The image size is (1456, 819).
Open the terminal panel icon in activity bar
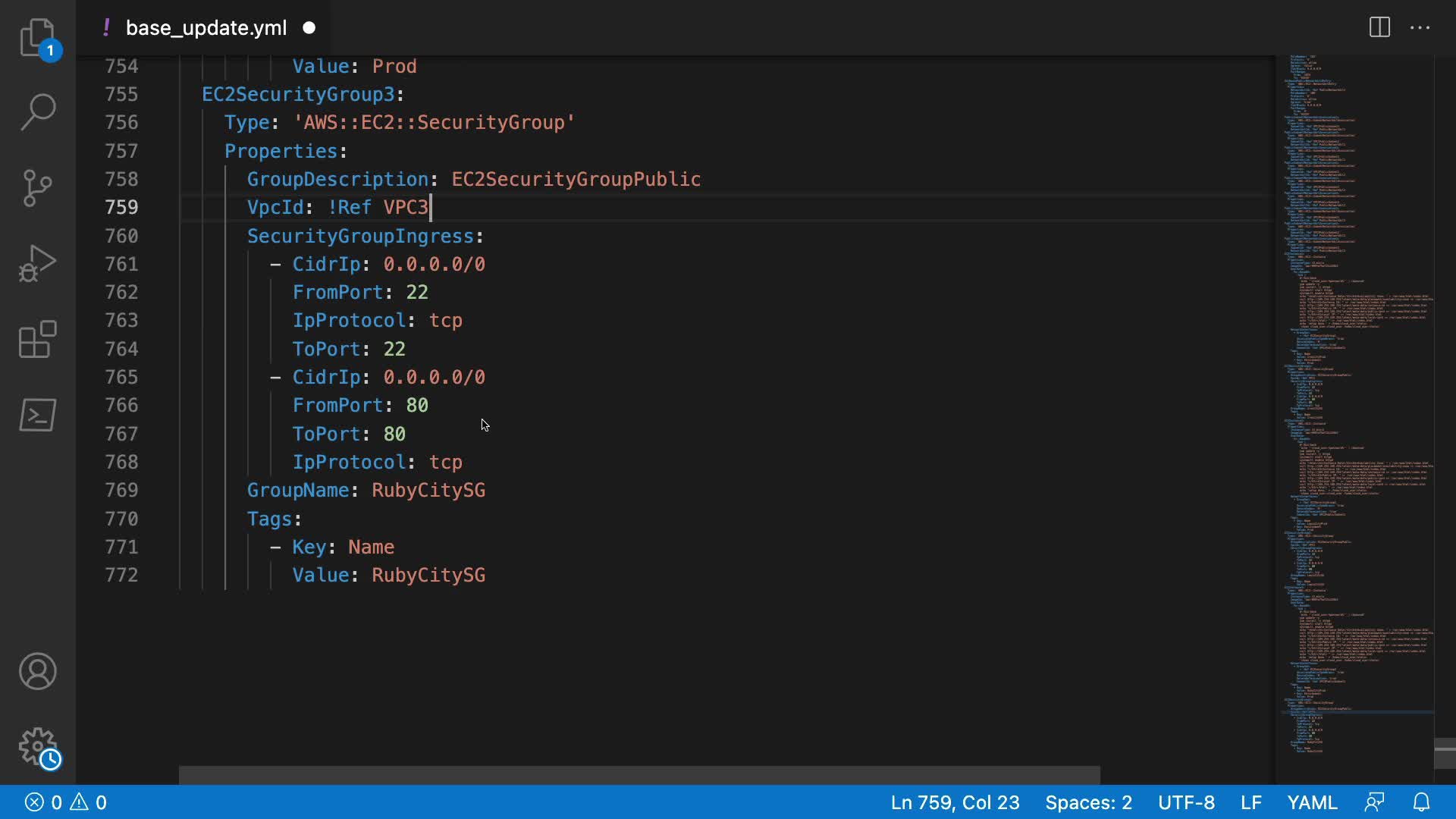click(x=37, y=415)
